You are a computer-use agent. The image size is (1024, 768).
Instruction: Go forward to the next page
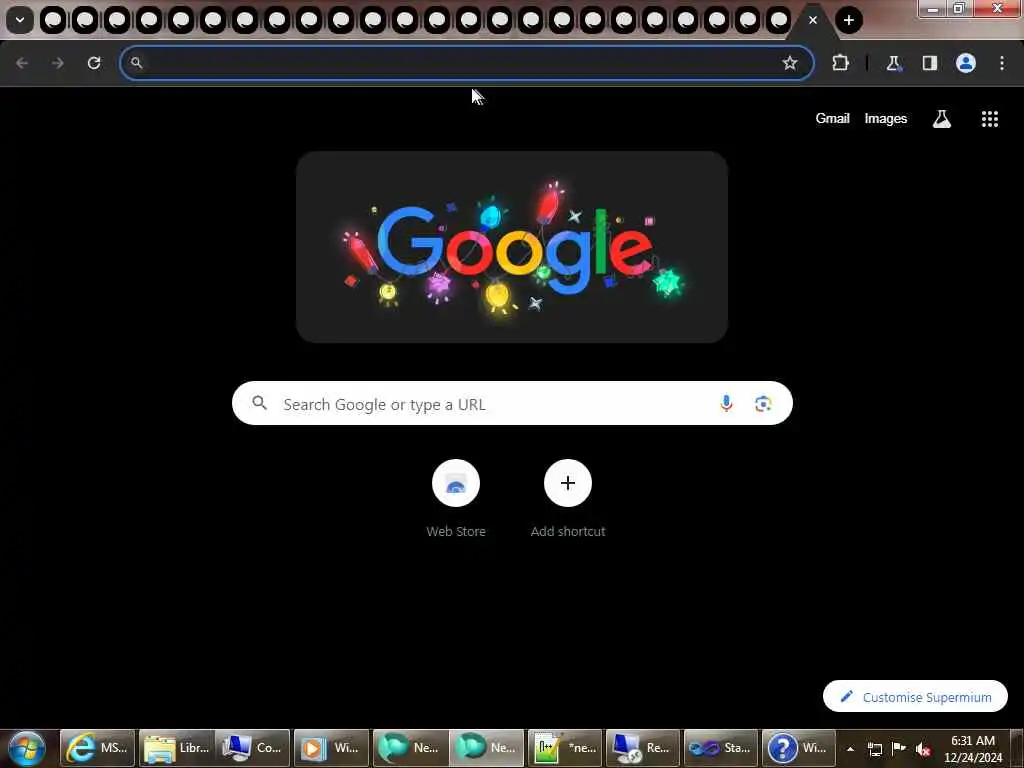57,63
